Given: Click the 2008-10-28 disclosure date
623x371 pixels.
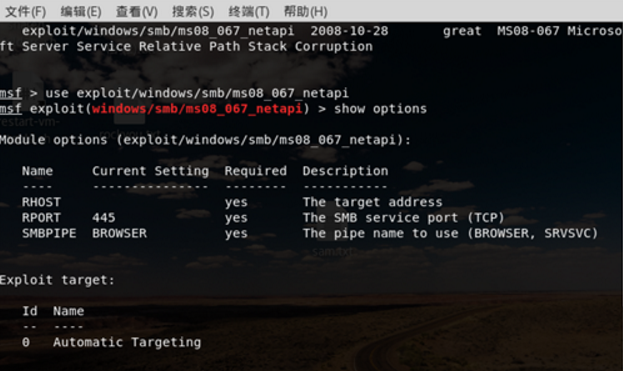Looking at the screenshot, I should tap(349, 31).
